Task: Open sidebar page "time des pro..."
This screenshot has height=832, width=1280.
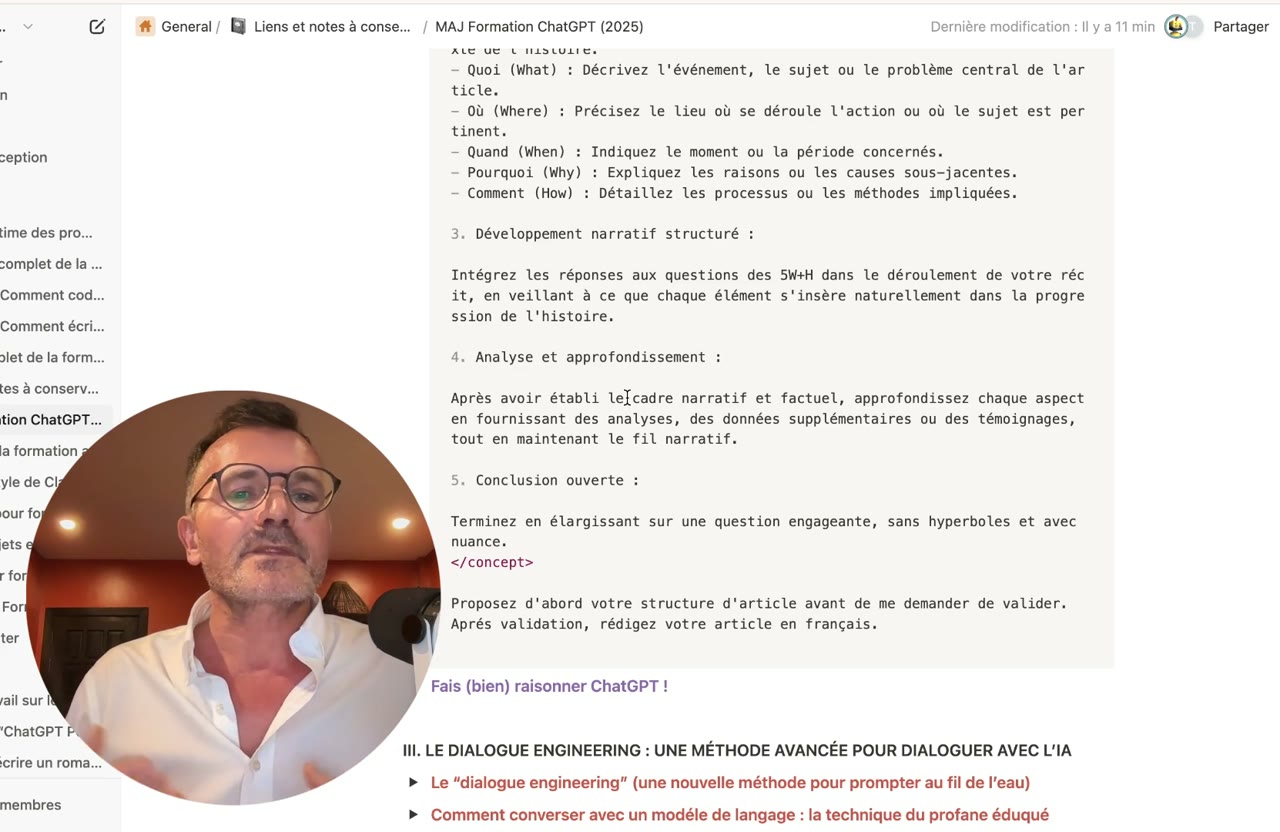Action: pyautogui.click(x=46, y=233)
